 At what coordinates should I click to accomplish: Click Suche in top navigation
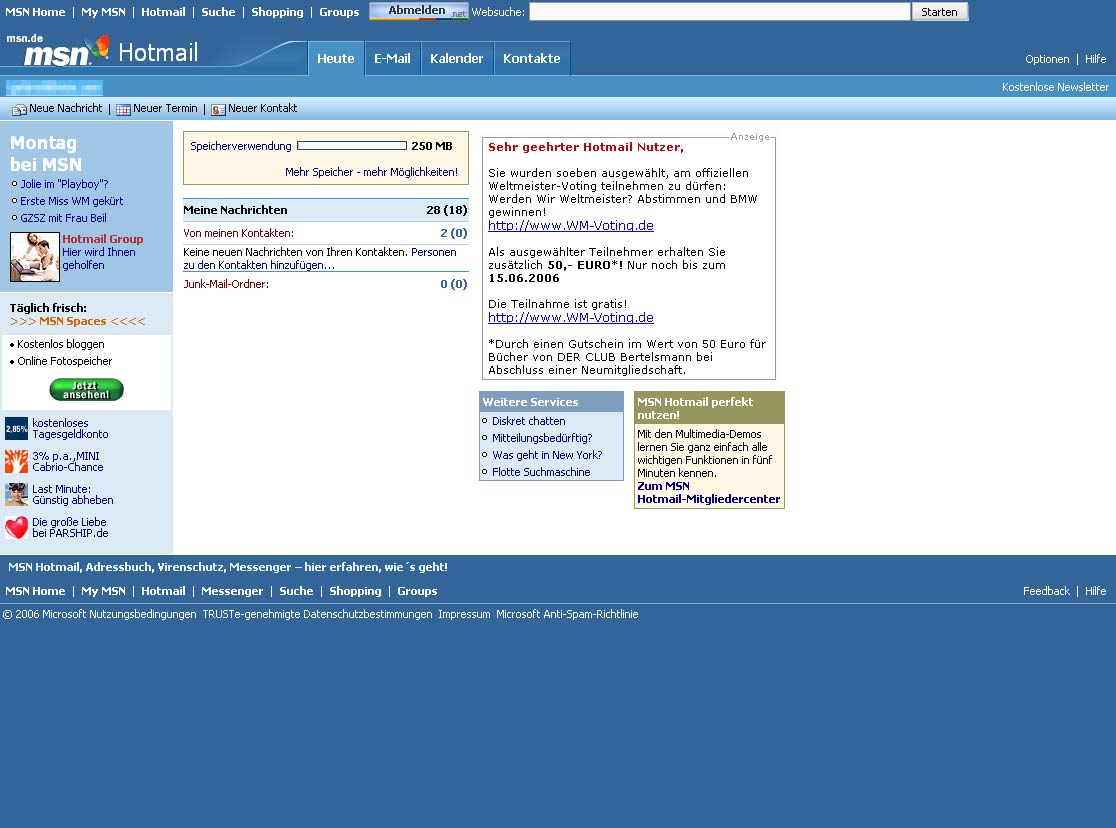[x=219, y=12]
